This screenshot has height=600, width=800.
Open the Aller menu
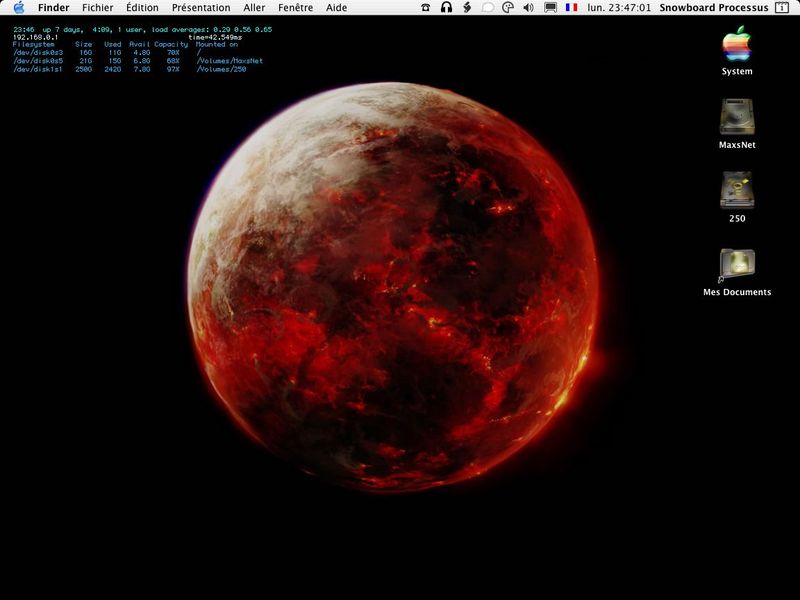[x=254, y=8]
